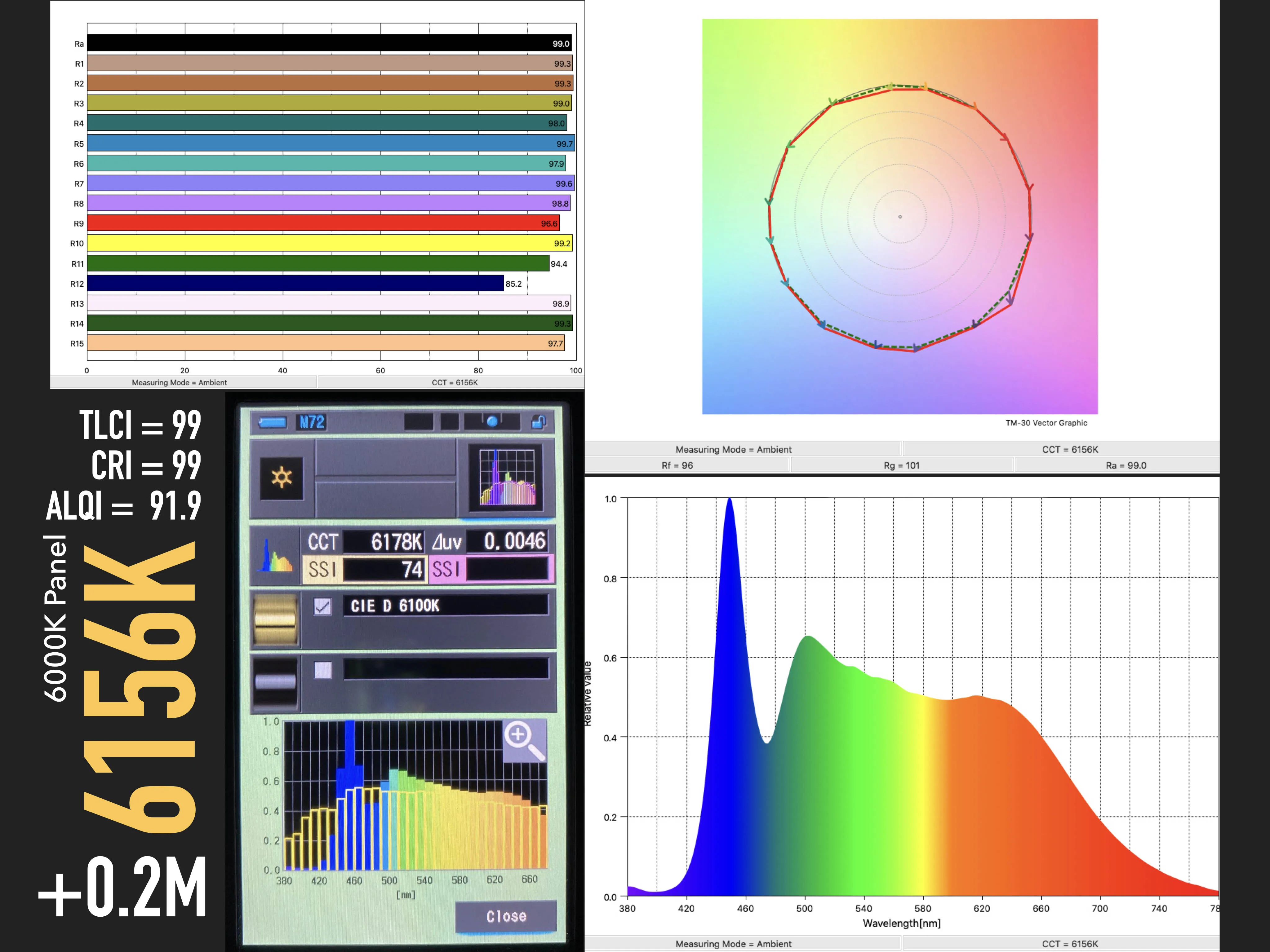
Task: Tap the blue unlock padlock icon
Action: coord(538,423)
